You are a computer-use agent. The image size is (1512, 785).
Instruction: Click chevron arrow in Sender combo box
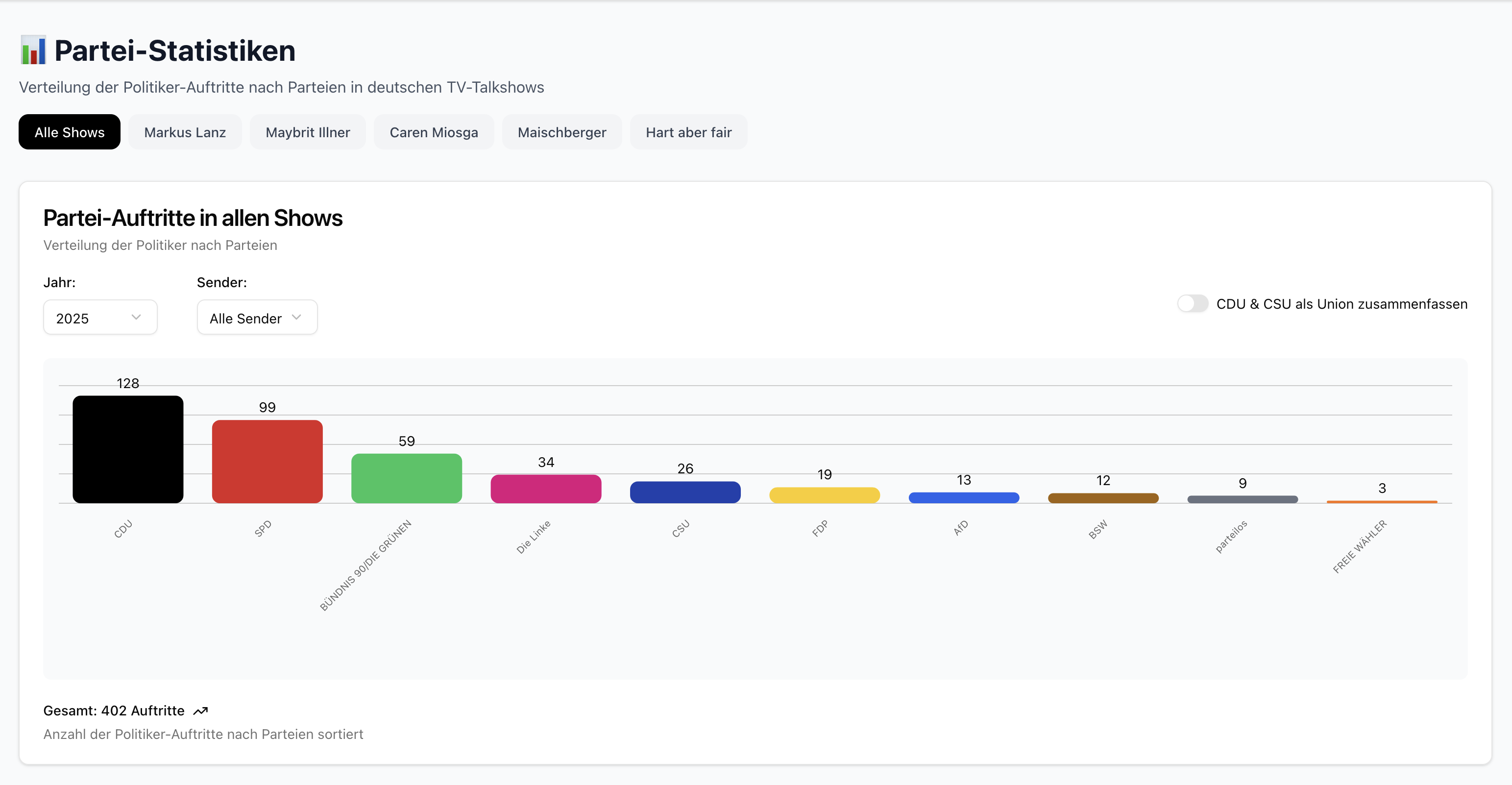coord(296,318)
